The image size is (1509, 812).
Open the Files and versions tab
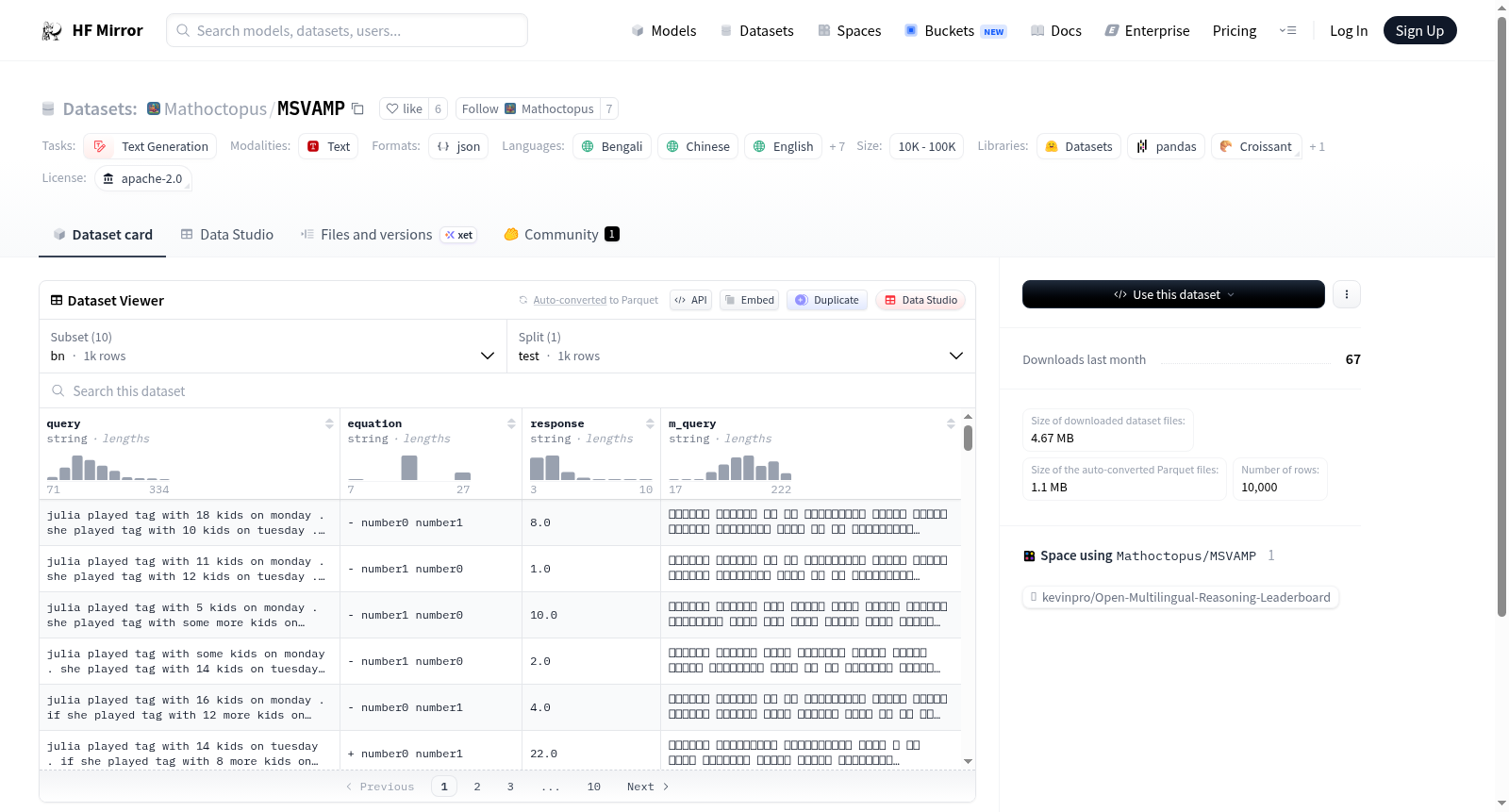[x=388, y=235]
